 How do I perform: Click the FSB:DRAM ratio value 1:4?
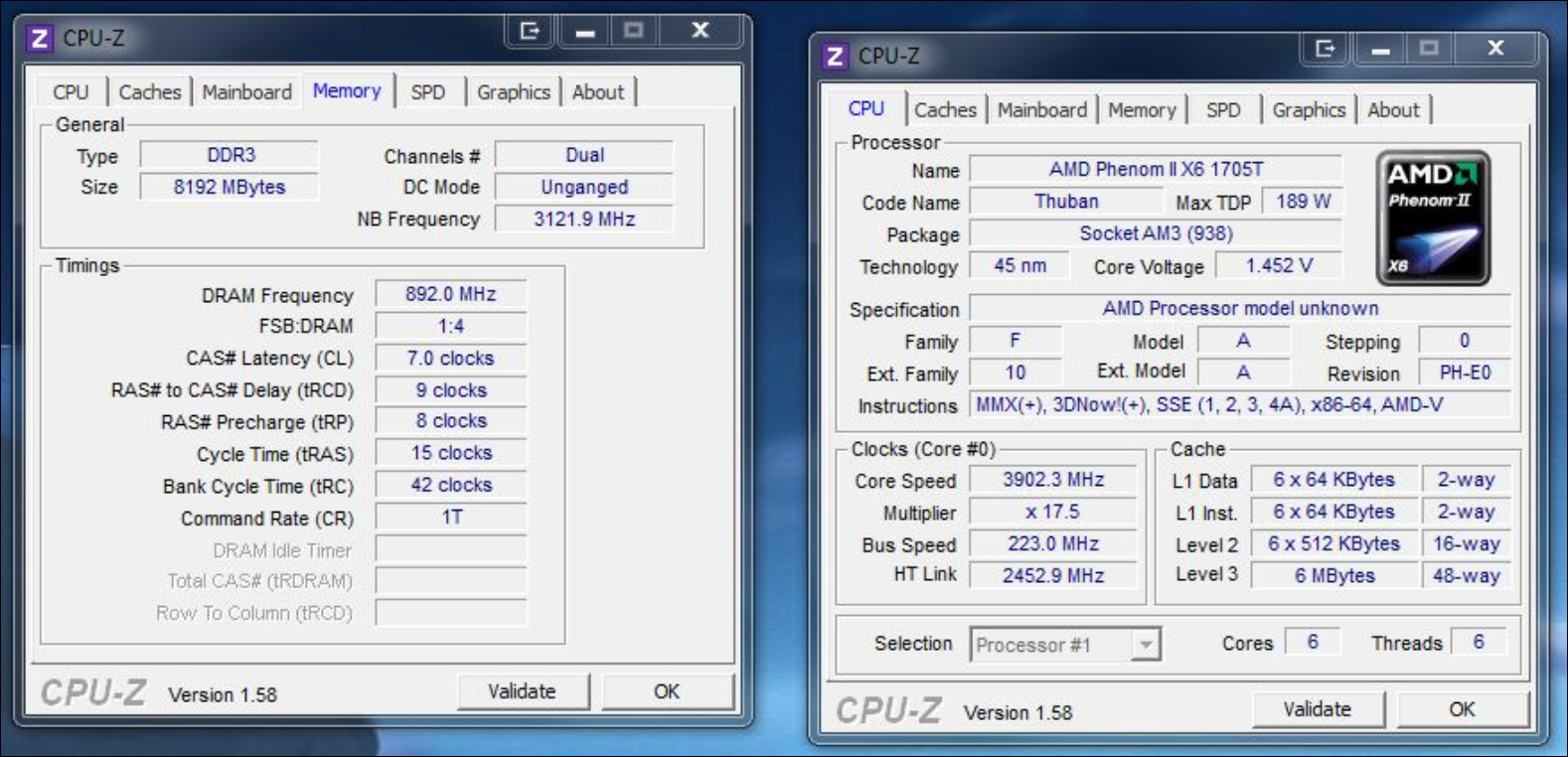[x=451, y=326]
